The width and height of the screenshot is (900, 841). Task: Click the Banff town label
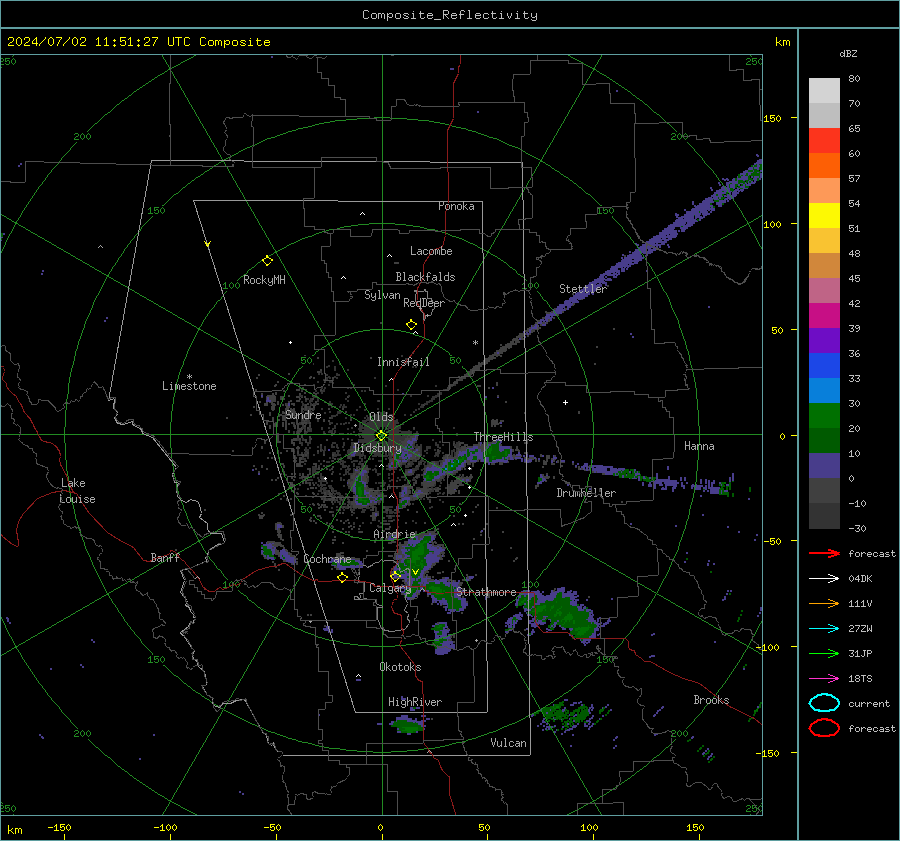tap(165, 557)
